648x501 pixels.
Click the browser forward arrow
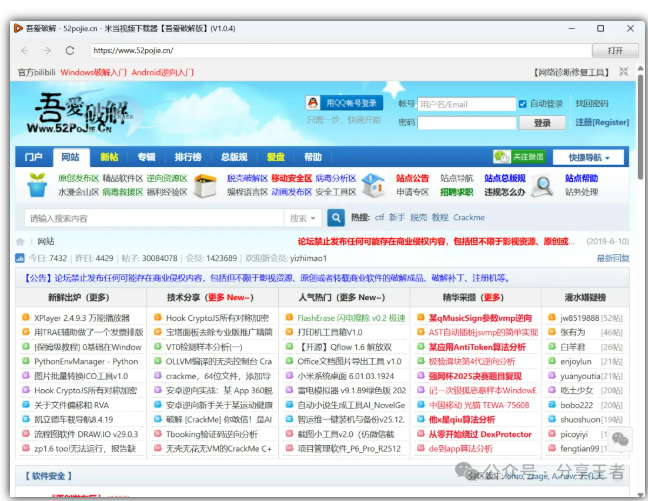point(46,50)
